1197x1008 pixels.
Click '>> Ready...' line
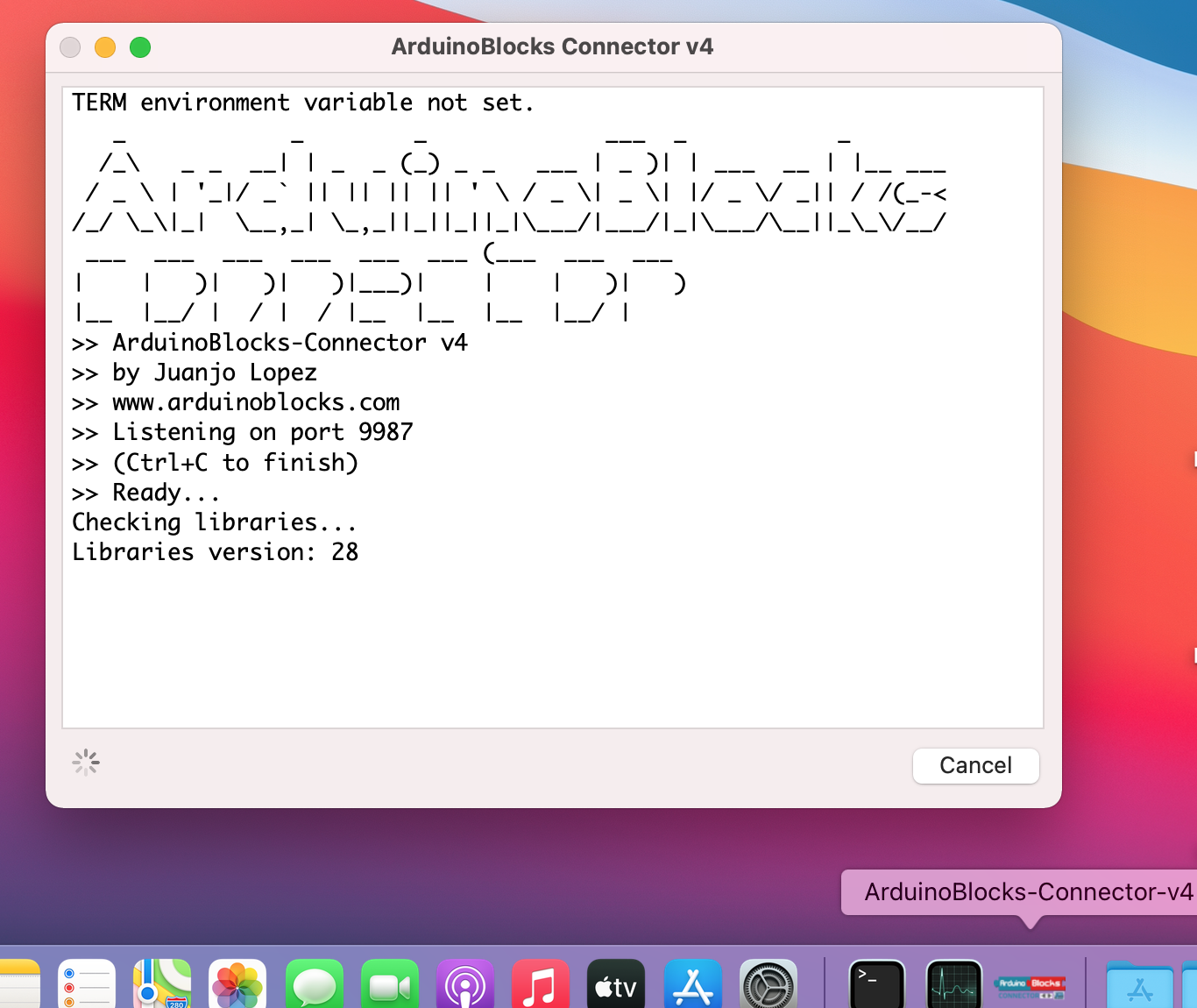click(145, 493)
